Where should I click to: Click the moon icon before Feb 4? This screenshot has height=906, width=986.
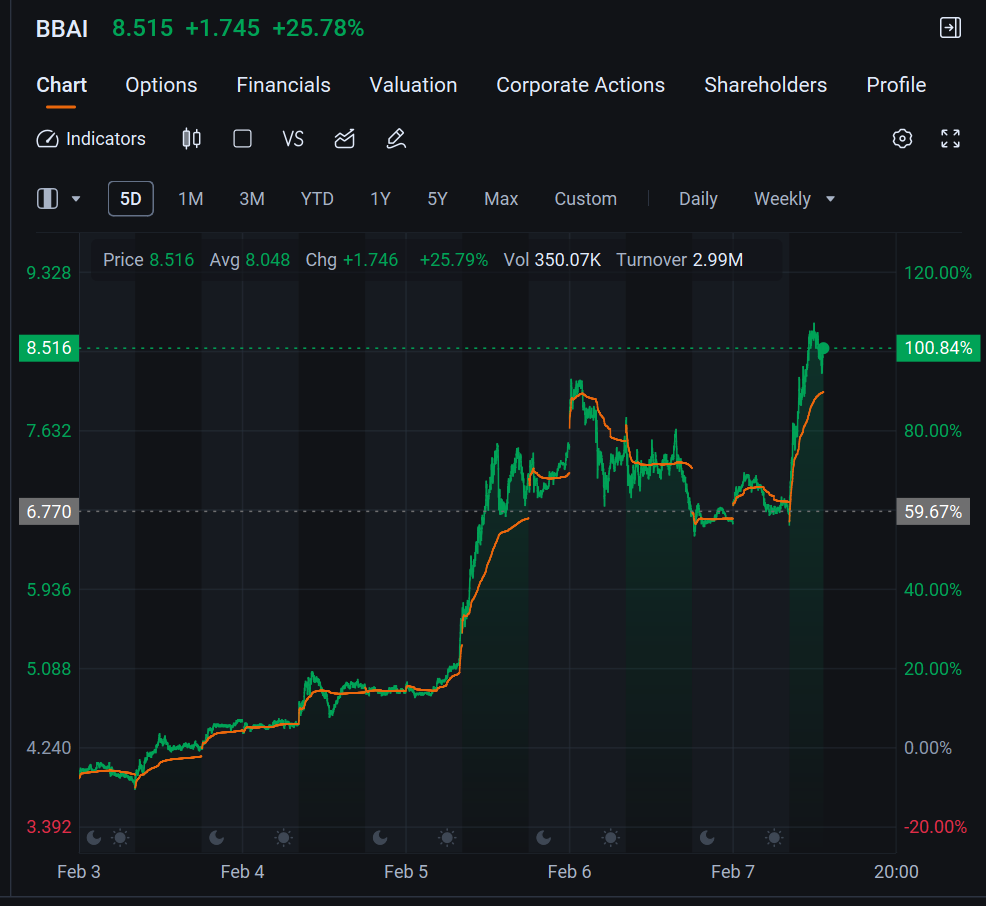coord(216,837)
